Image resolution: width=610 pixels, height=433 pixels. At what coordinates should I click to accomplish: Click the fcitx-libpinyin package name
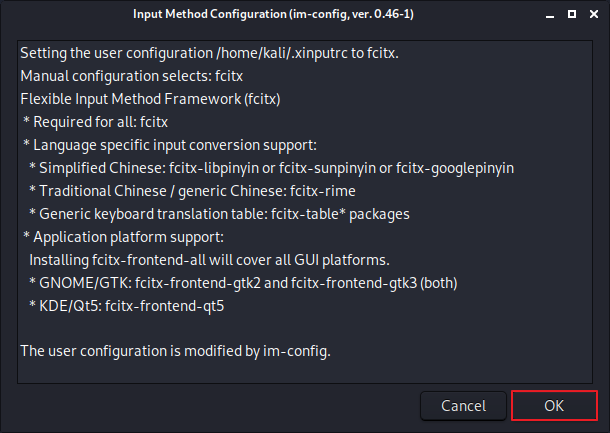214,168
